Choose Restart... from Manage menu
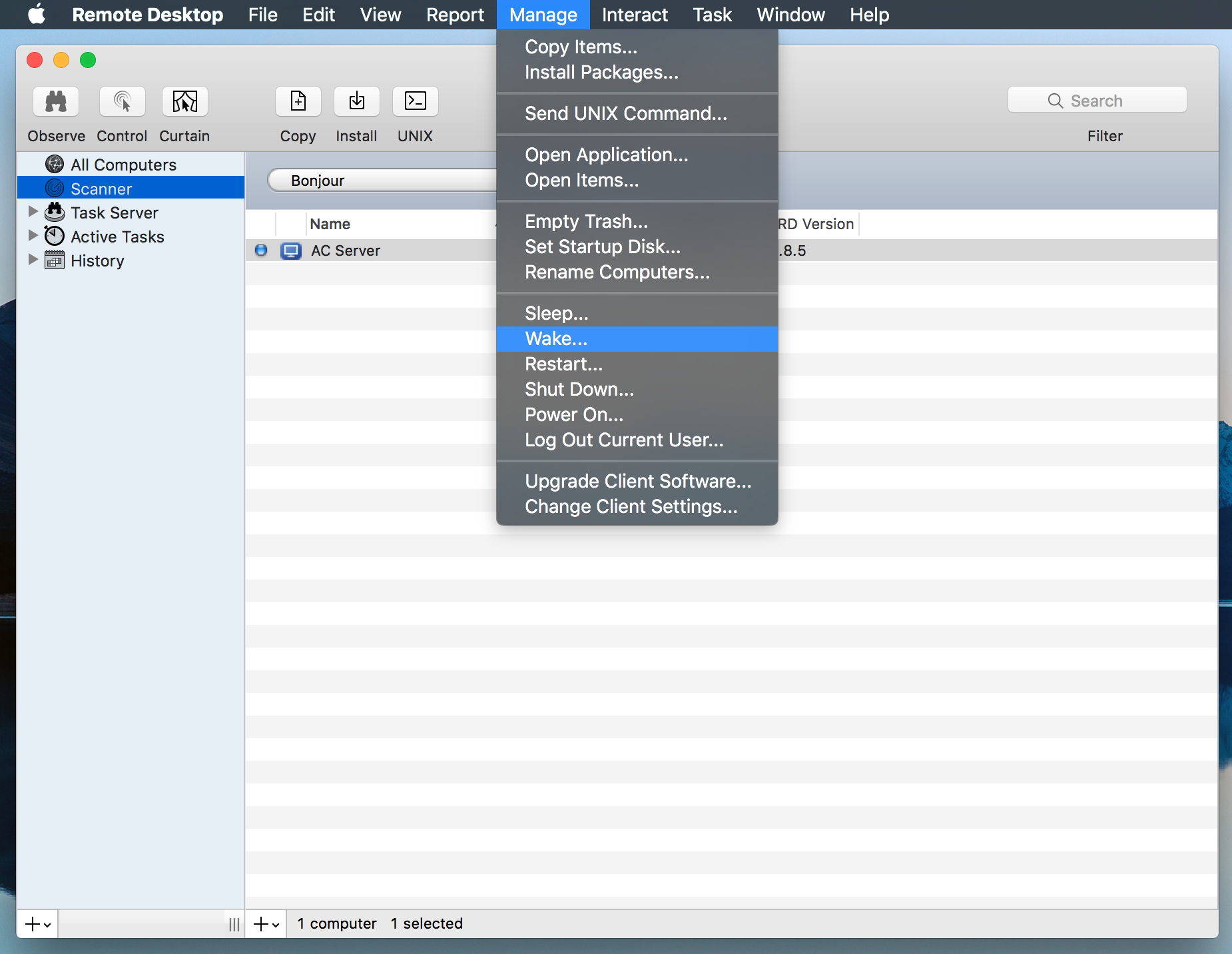This screenshot has height=954, width=1232. (x=637, y=364)
